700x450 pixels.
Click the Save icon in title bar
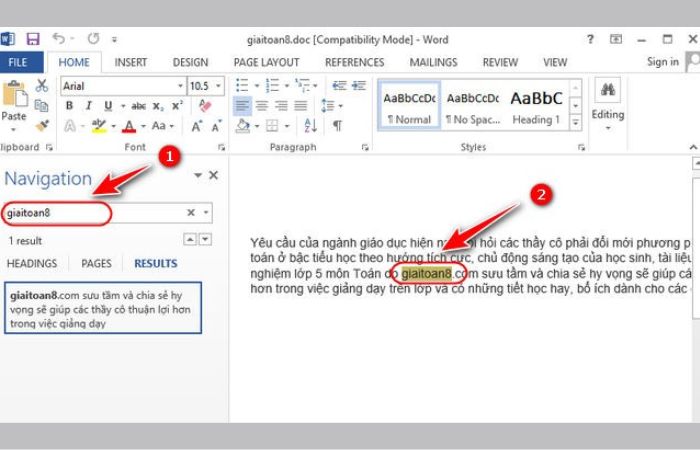click(x=33, y=39)
